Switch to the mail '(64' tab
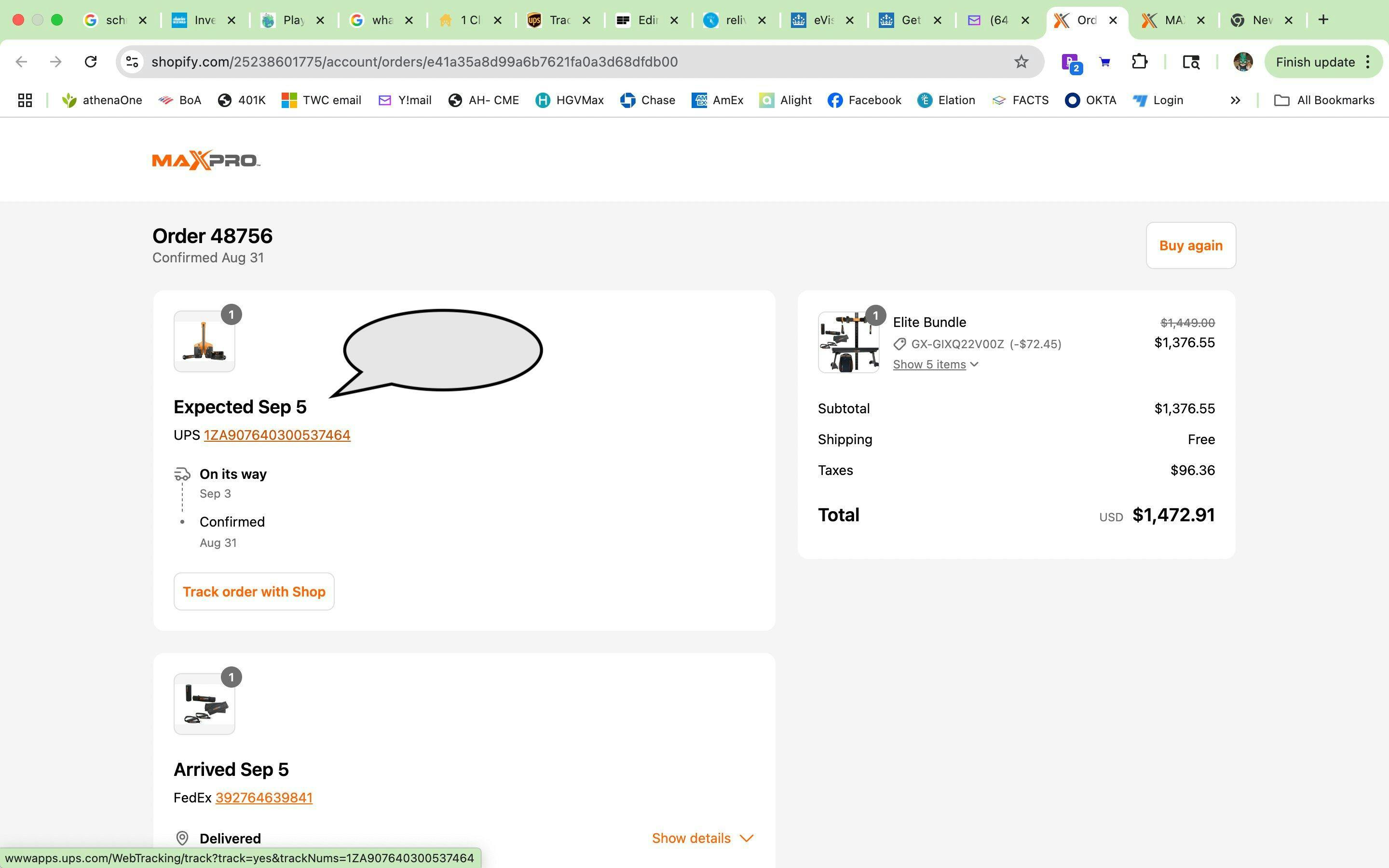This screenshot has height=868, width=1389. (998, 20)
